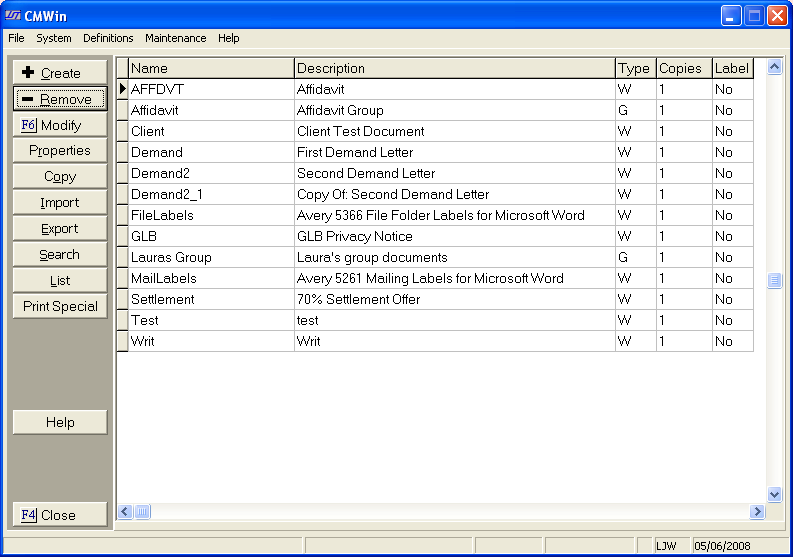This screenshot has height=557, width=793.
Task: Open the Definitions menu
Action: pyautogui.click(x=108, y=38)
